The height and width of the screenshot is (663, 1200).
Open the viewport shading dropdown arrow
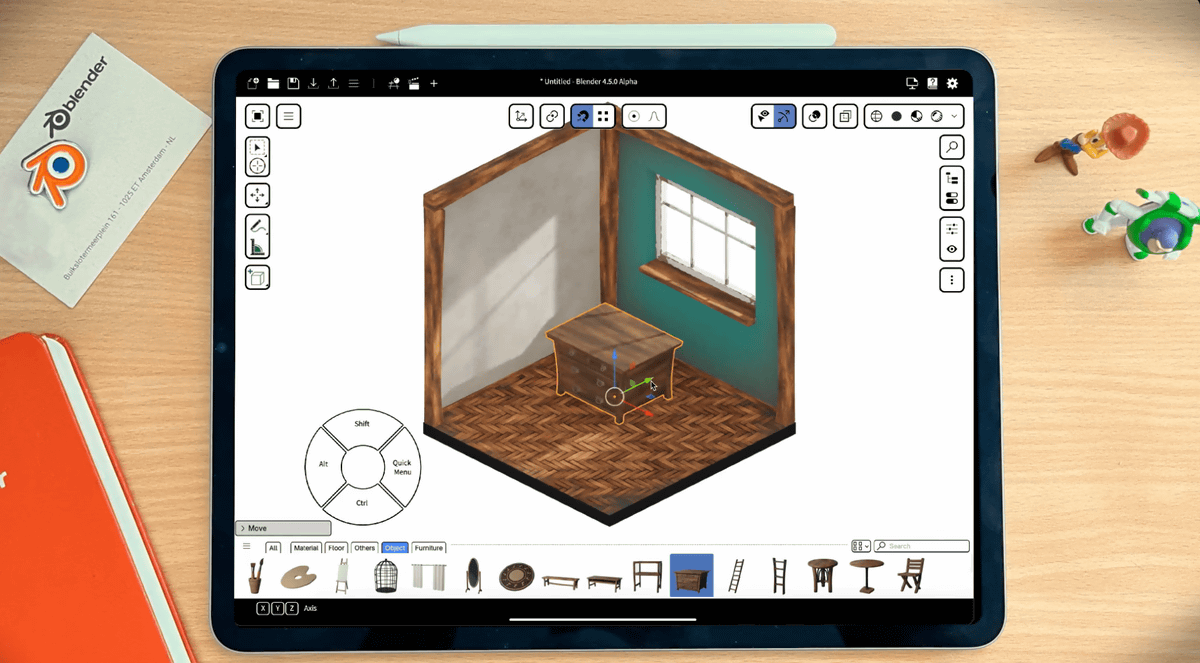click(954, 116)
